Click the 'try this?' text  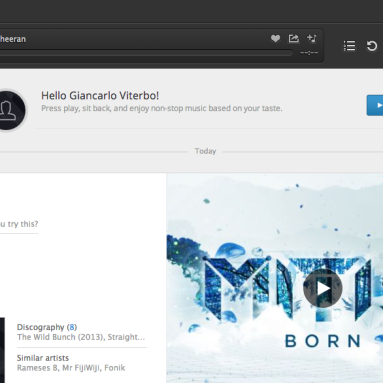[23, 224]
